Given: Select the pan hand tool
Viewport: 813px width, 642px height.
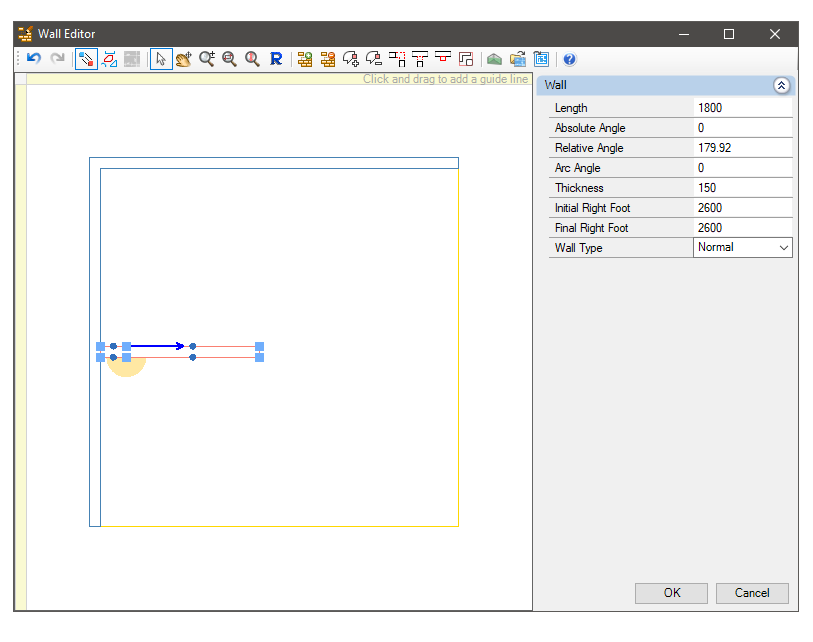Looking at the screenshot, I should click(x=184, y=59).
